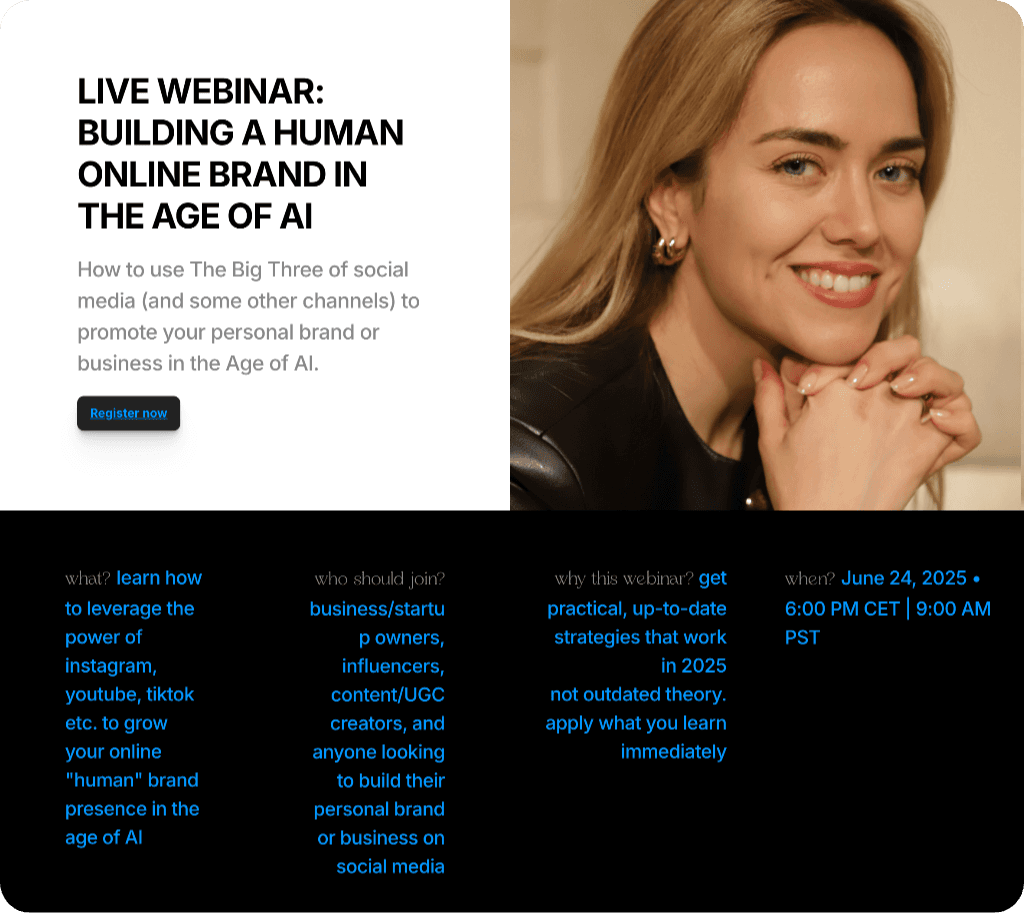Click the LIVE WEBINAR main heading
The width and height of the screenshot is (1024, 913).
point(240,153)
